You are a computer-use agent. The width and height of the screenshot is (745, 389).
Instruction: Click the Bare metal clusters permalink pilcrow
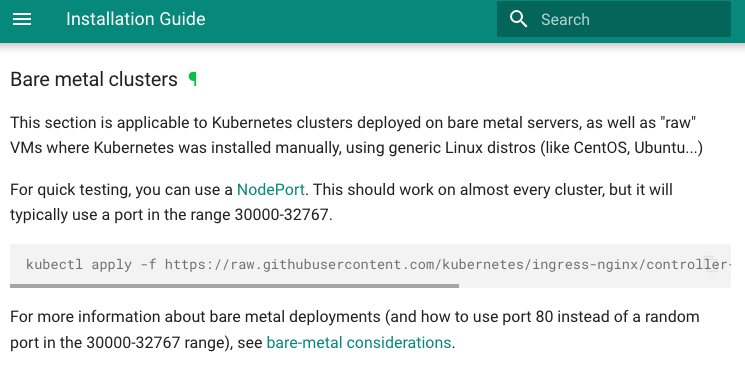click(x=192, y=79)
